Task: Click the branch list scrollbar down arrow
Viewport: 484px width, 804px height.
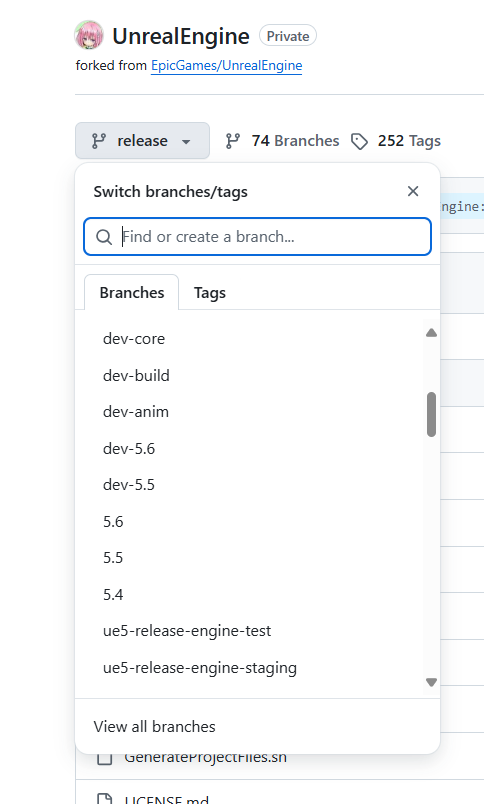Action: pyautogui.click(x=431, y=682)
